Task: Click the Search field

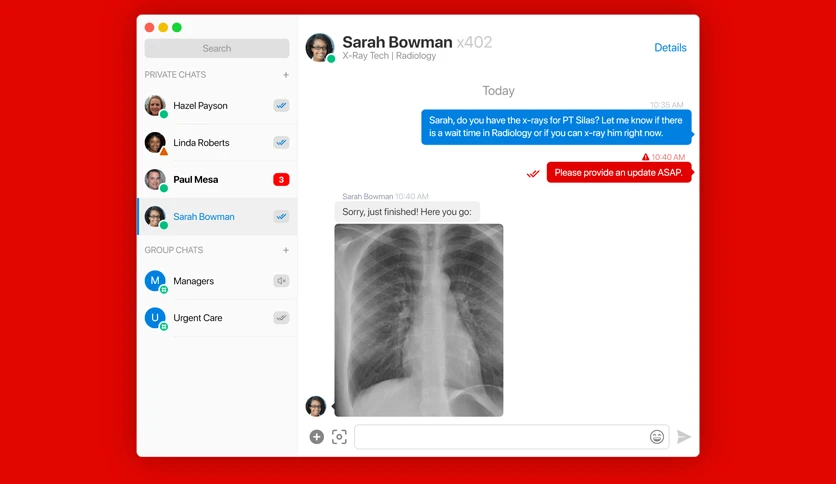Action: (217, 49)
